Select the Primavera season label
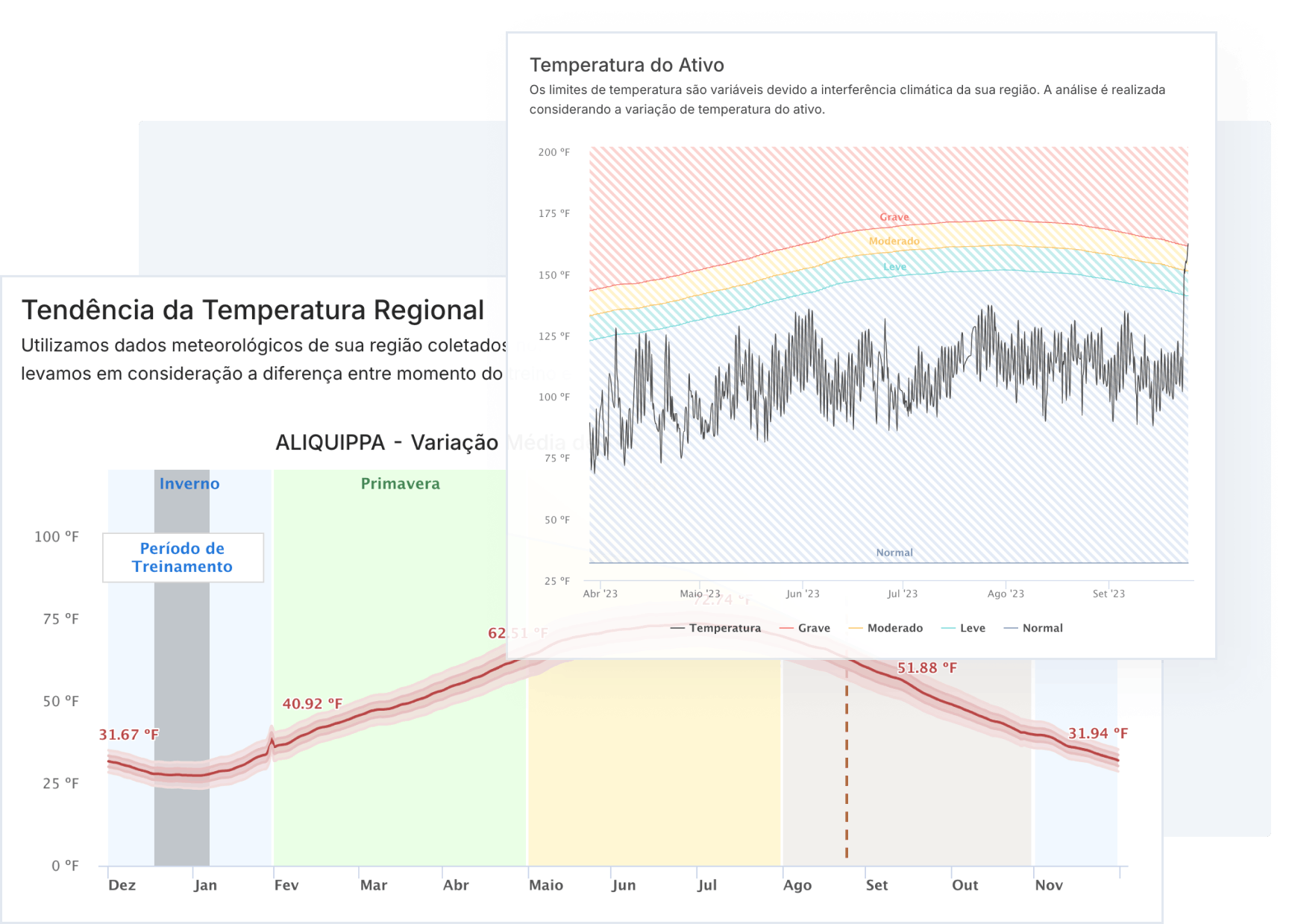 400,483
